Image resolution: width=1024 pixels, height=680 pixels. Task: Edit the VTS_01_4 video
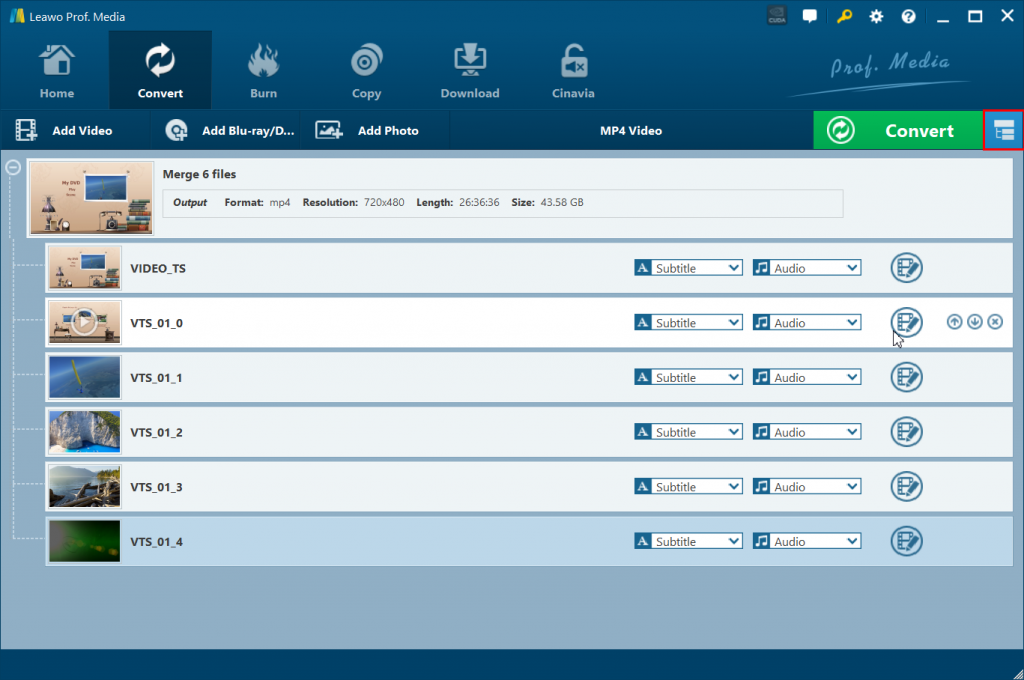point(906,541)
